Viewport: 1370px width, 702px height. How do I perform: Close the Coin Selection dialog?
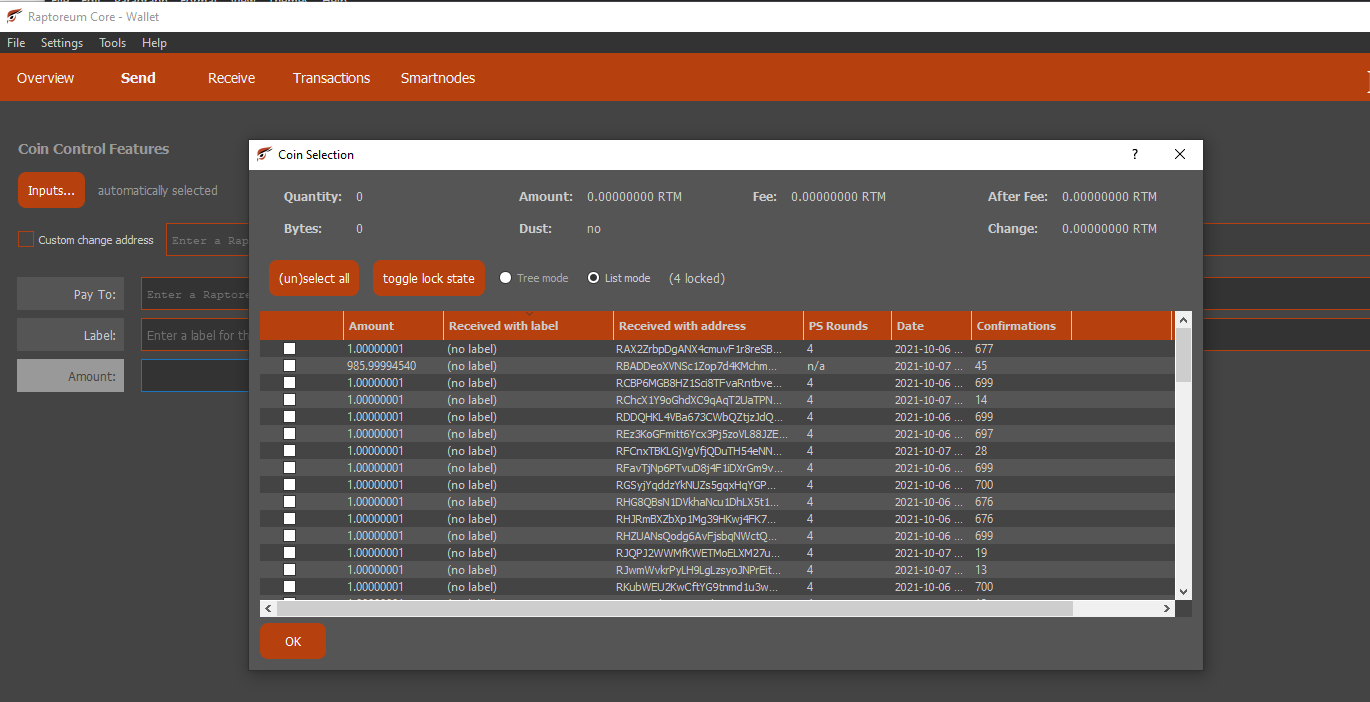(x=1180, y=155)
